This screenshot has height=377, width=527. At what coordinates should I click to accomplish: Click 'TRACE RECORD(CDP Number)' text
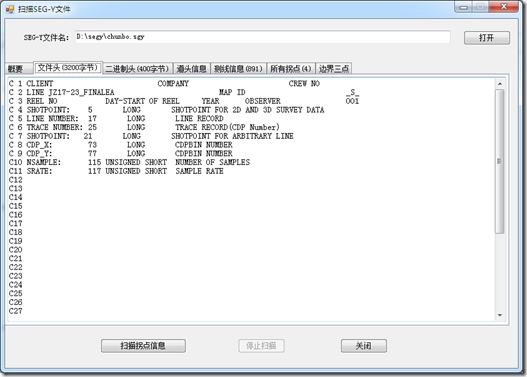coord(227,127)
